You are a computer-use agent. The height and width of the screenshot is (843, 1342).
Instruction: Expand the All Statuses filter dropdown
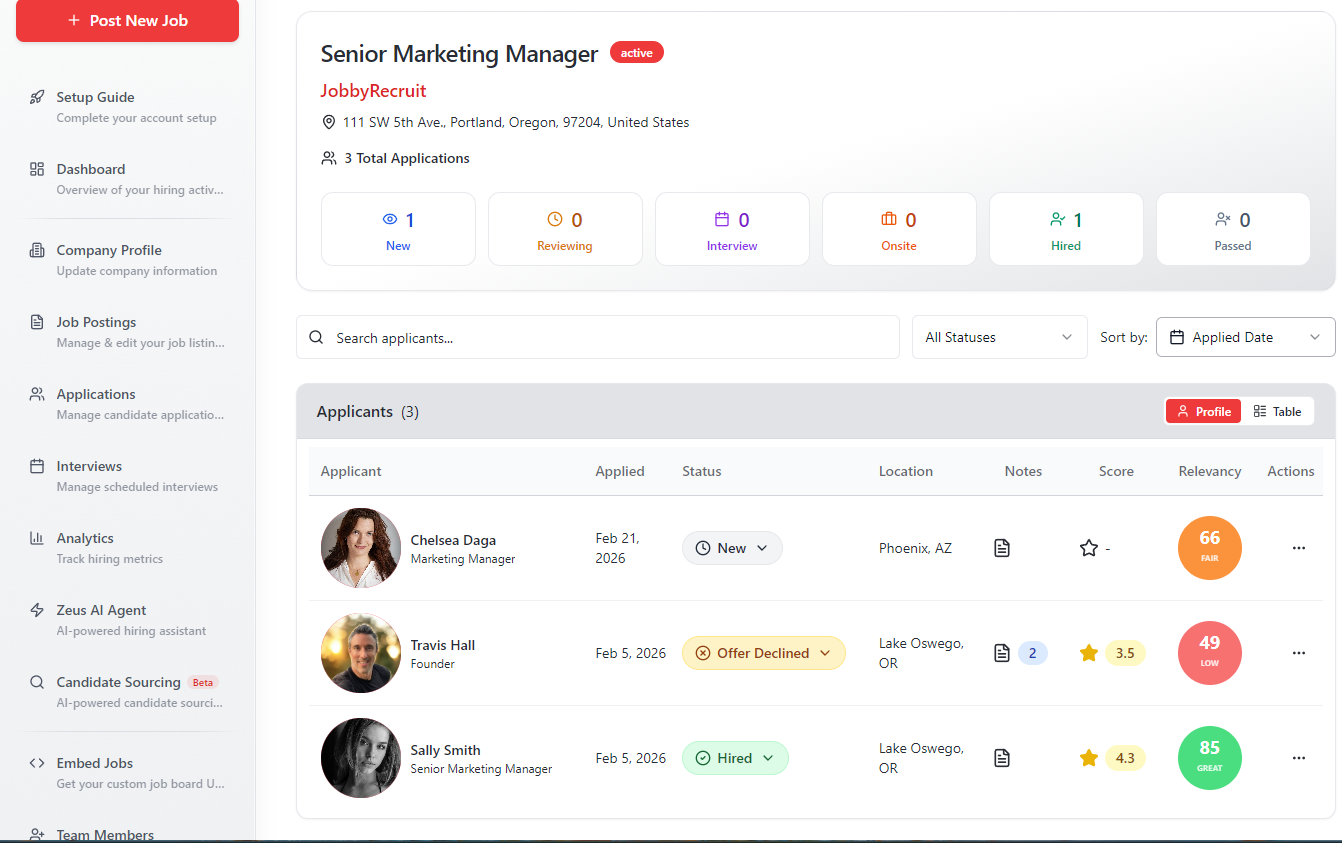tap(999, 337)
